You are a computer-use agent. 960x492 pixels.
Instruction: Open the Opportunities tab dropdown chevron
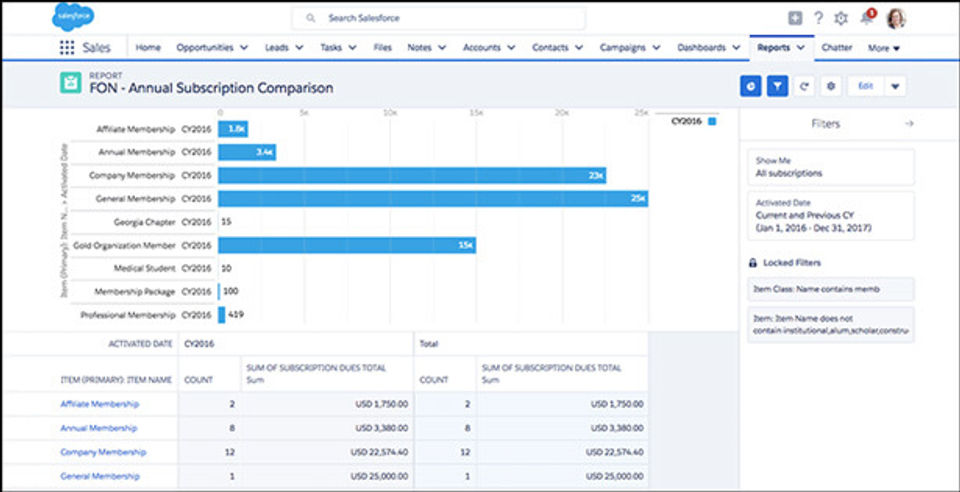point(243,48)
